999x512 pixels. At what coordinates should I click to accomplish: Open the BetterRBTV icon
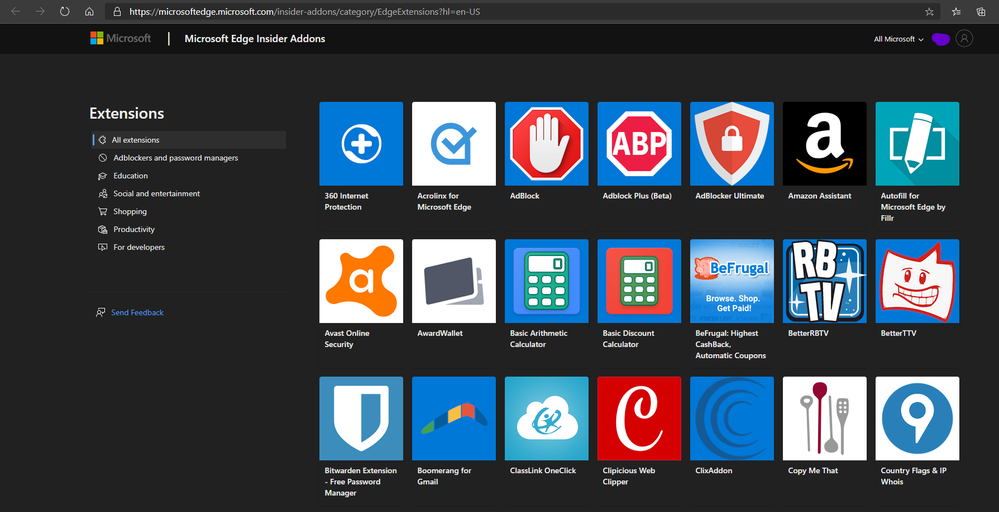824,281
